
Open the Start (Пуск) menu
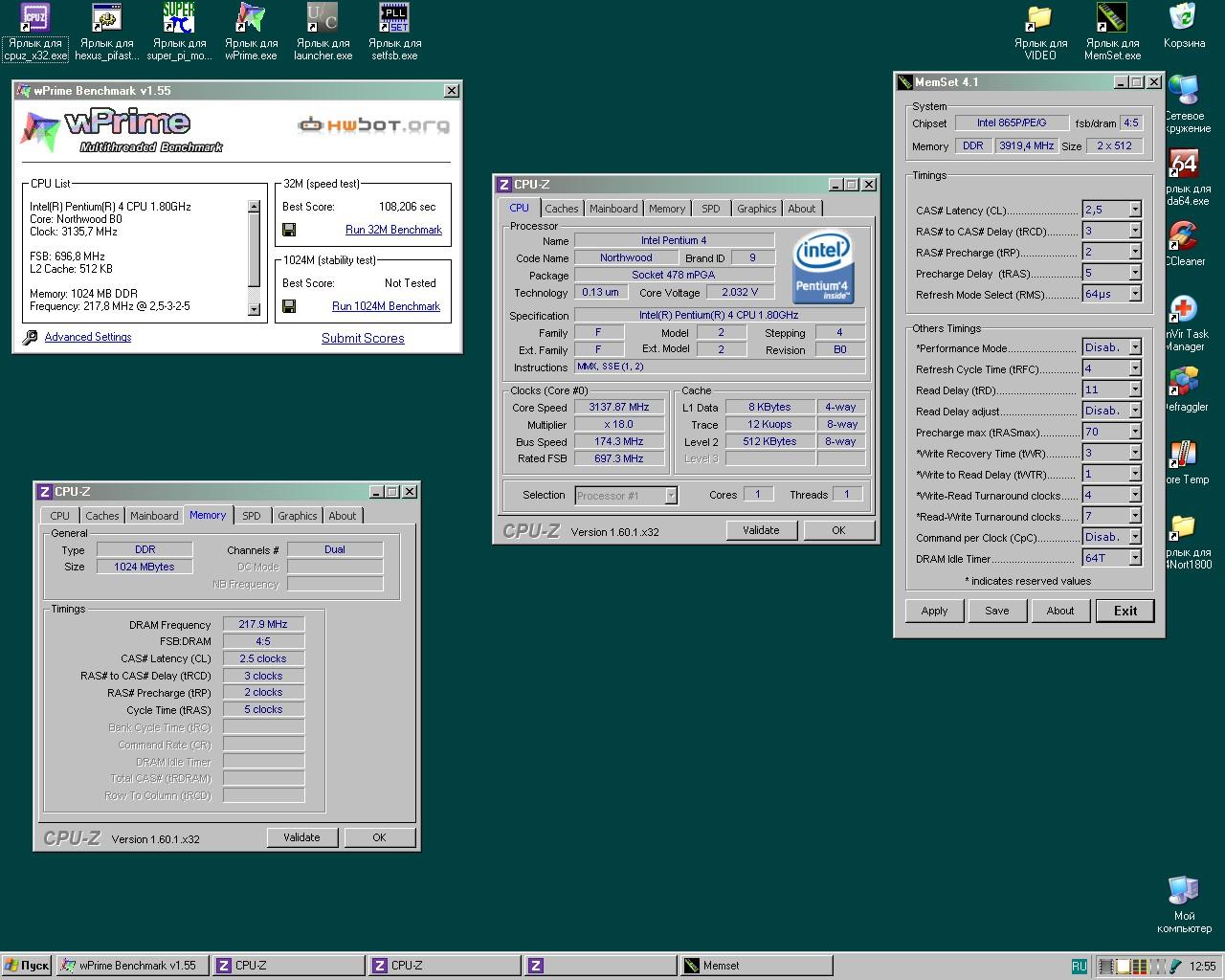click(x=27, y=966)
